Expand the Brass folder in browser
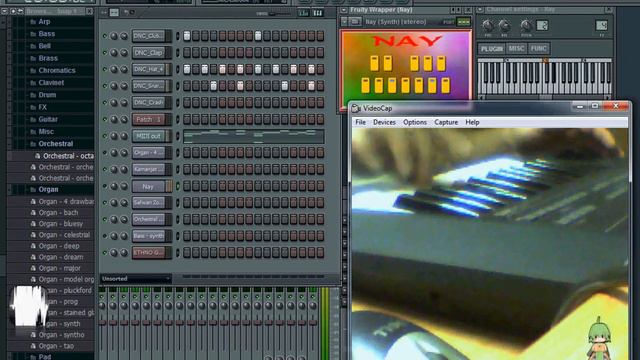This screenshot has height=360, width=640. click(x=48, y=58)
